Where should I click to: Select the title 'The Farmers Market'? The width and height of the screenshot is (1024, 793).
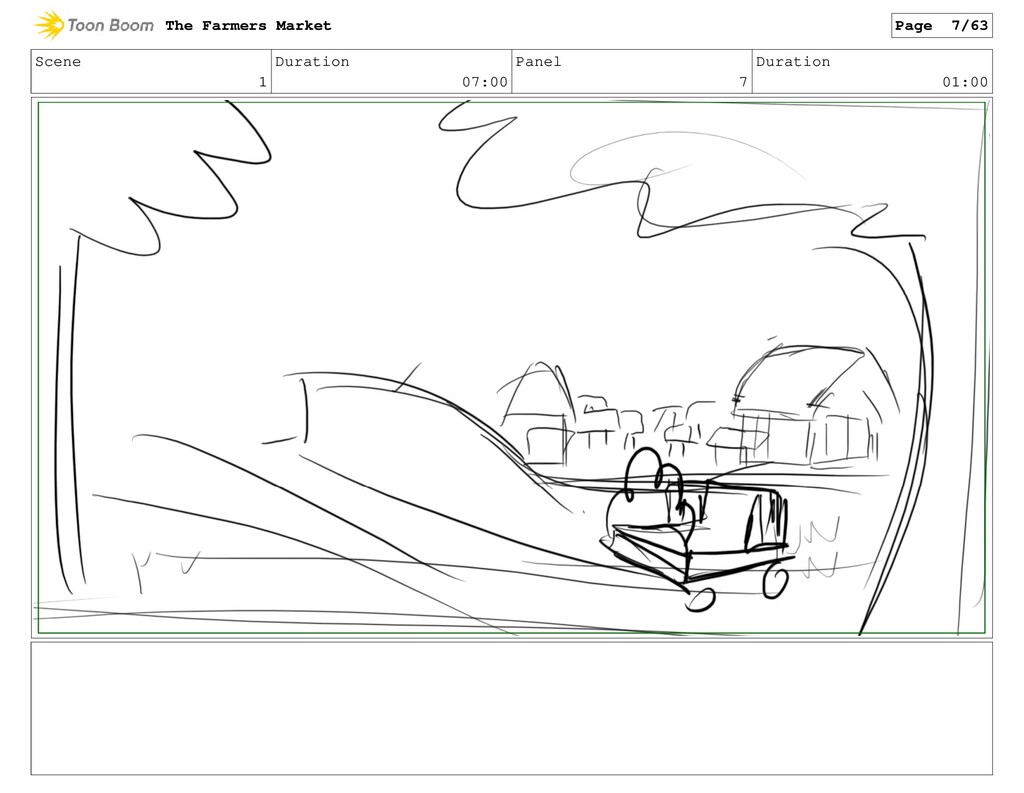pyautogui.click(x=248, y=25)
